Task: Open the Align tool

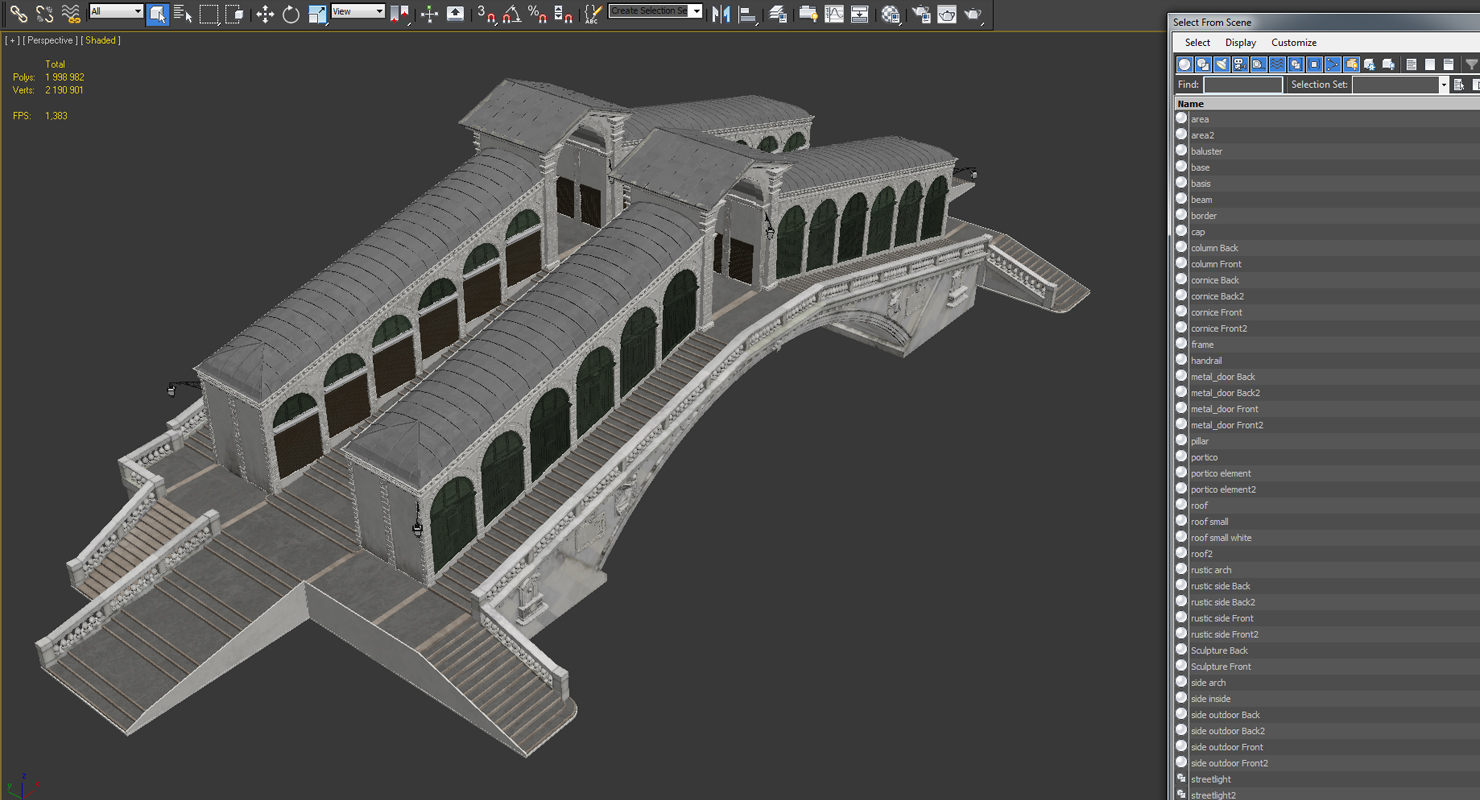Action: [x=748, y=14]
